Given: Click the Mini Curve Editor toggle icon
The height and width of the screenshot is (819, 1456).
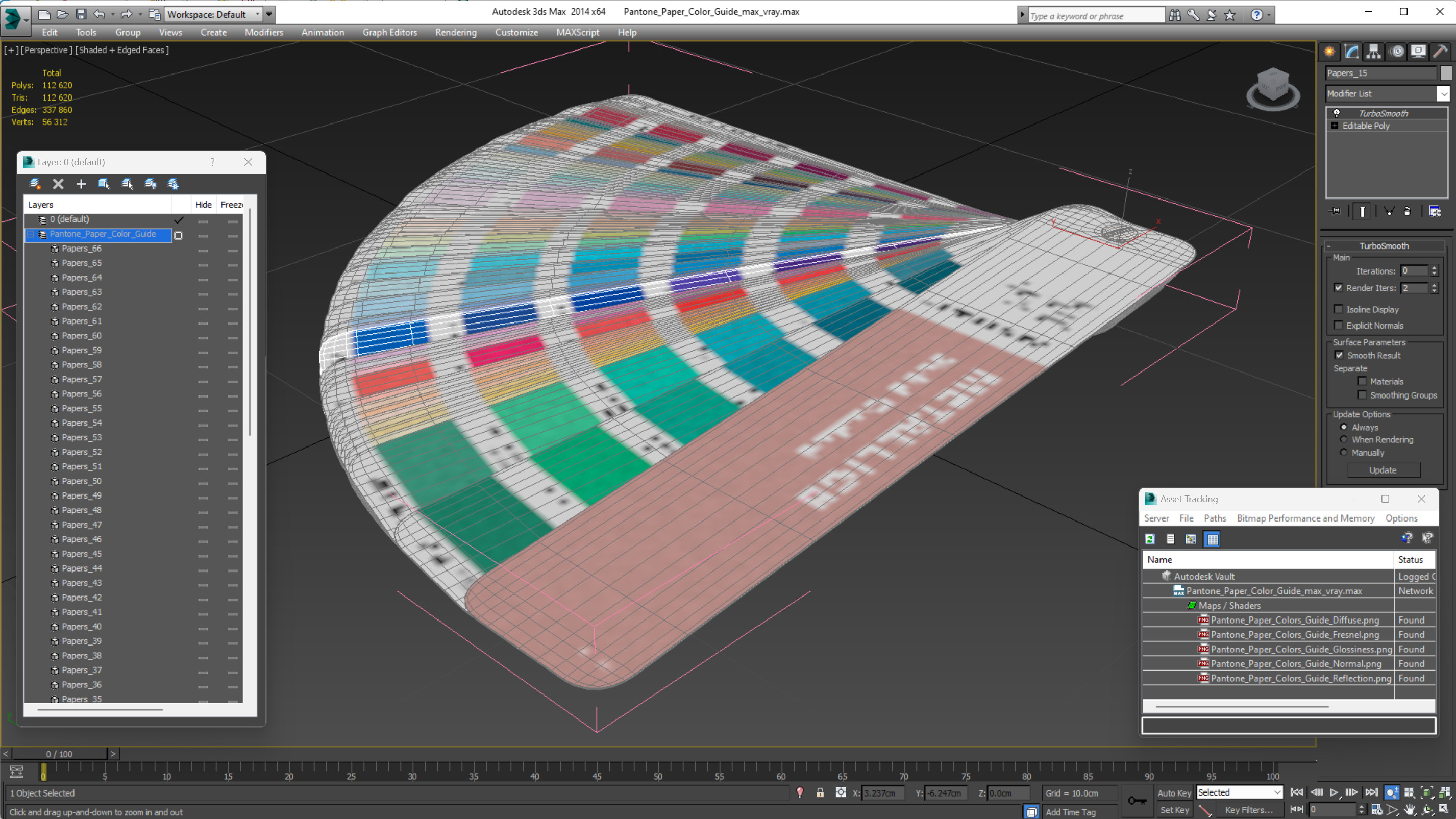Looking at the screenshot, I should [16, 772].
